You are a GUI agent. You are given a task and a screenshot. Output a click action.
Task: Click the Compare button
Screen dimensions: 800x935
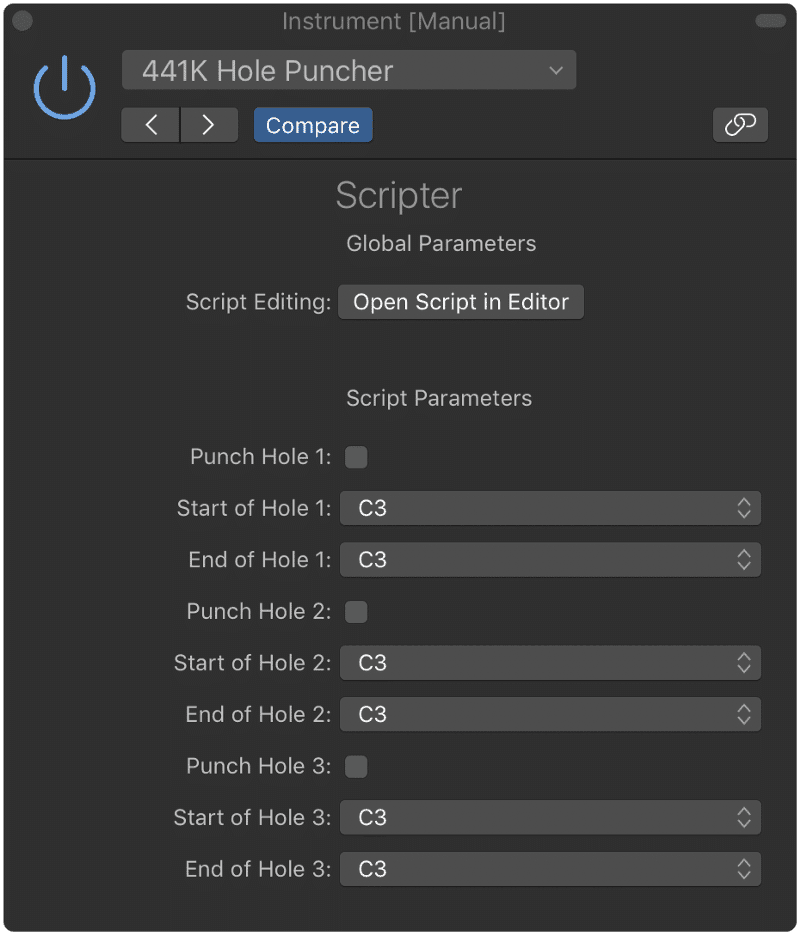tap(313, 125)
